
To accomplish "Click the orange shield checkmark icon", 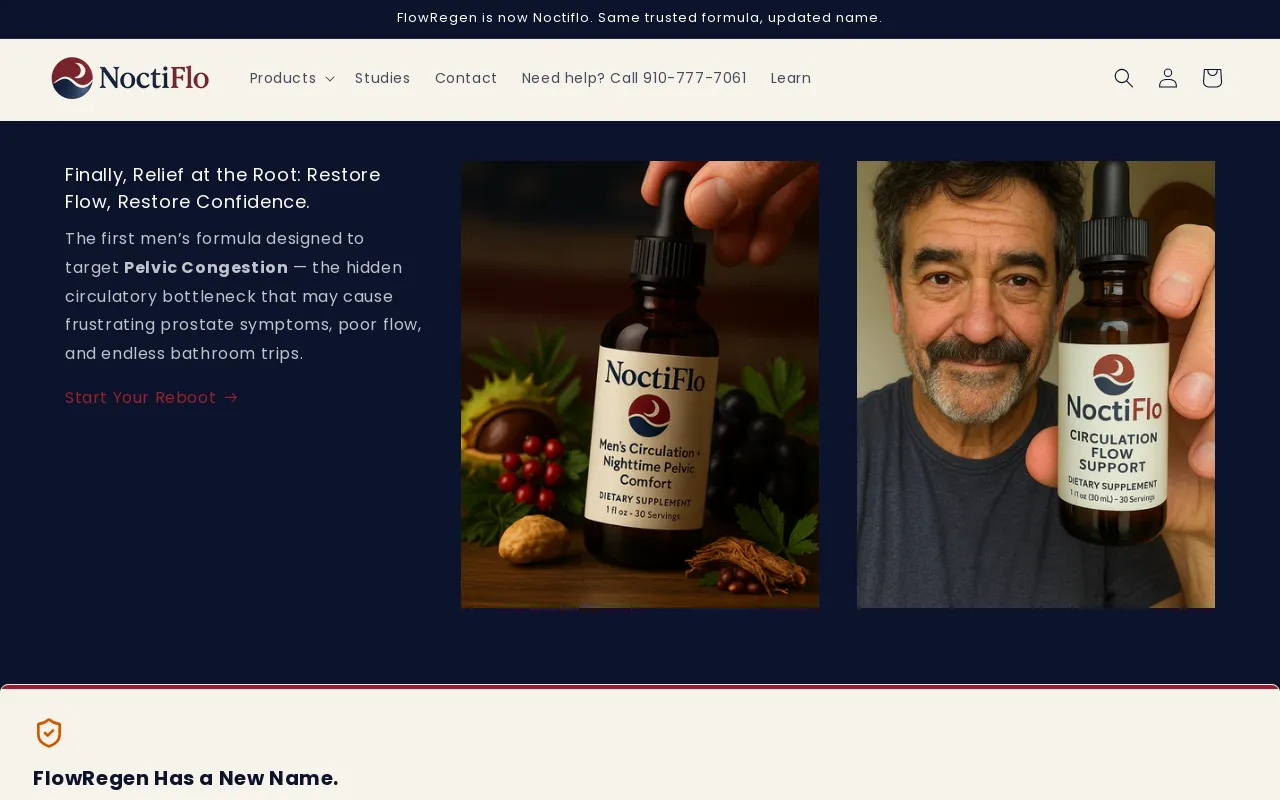I will tap(49, 733).
